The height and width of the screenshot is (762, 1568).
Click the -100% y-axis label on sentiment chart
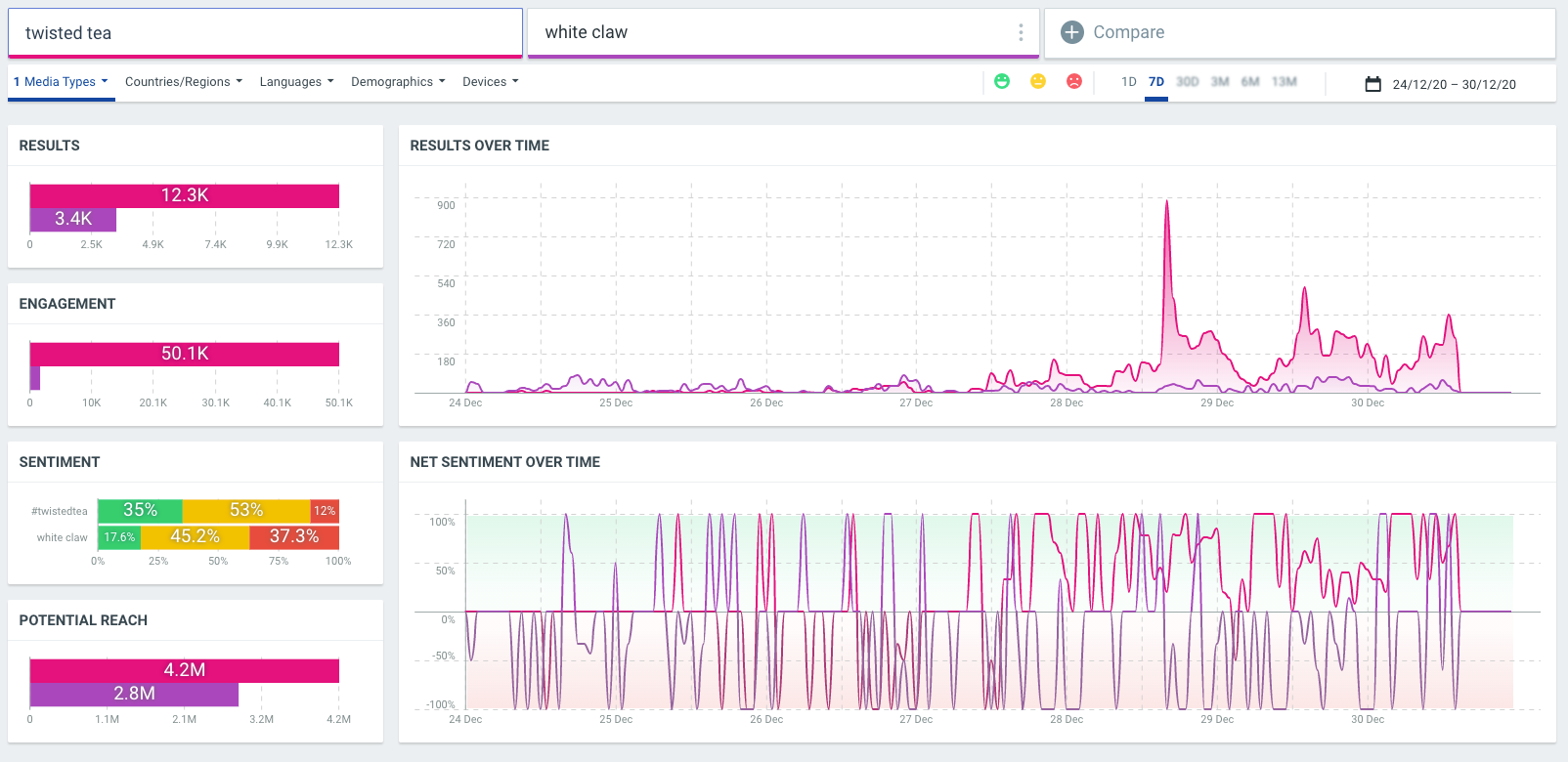coord(440,704)
